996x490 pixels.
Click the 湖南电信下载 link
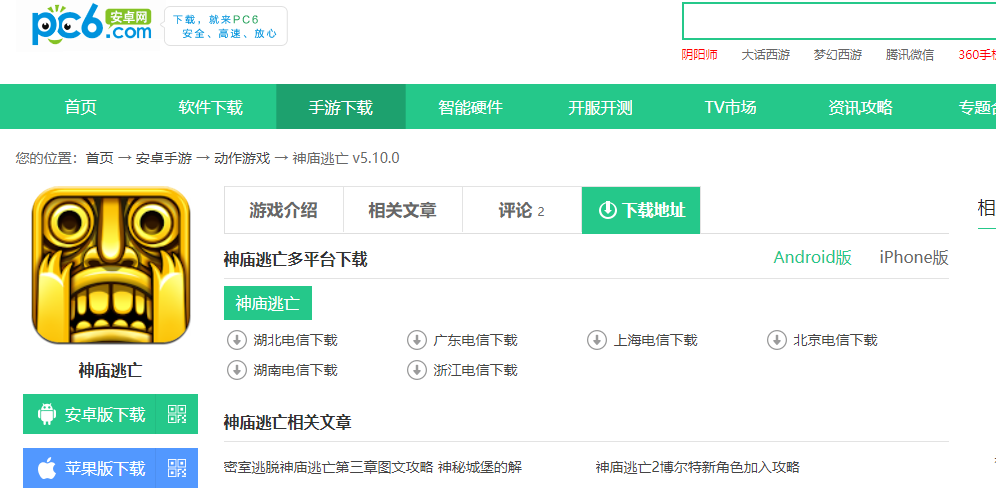(x=295, y=370)
